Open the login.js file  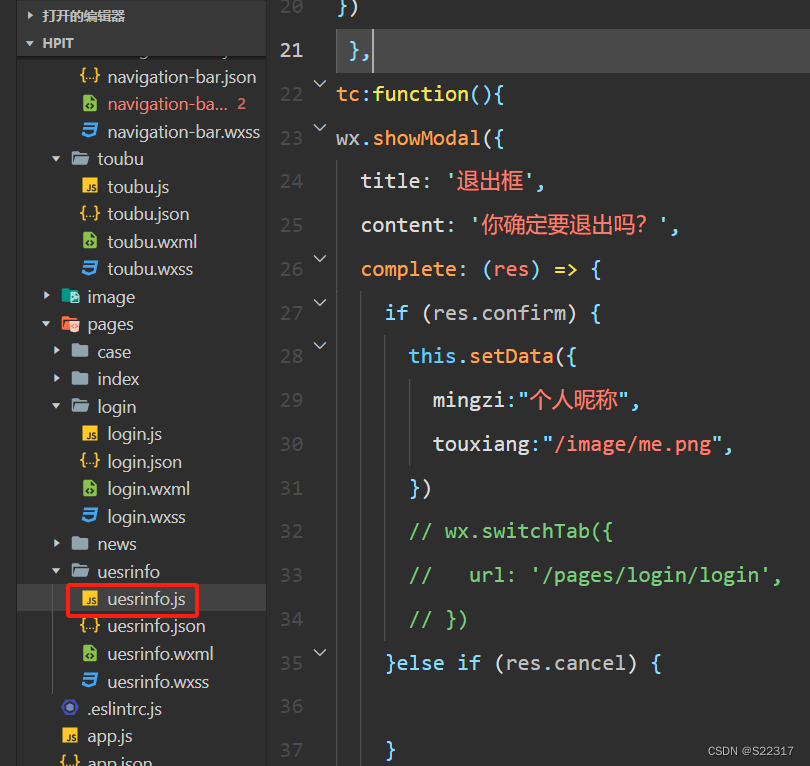(134, 434)
